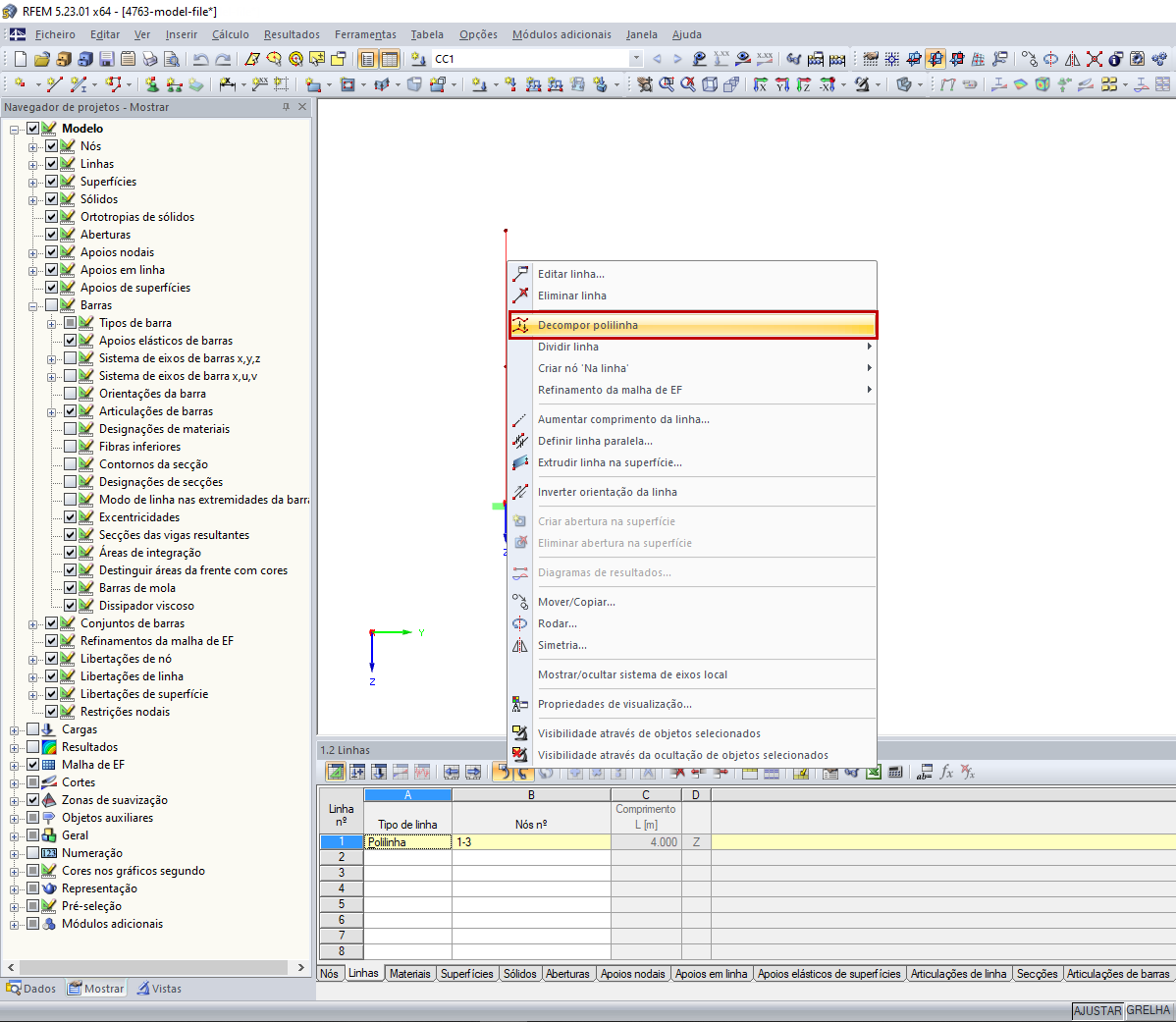Expand the Malha de EF node
The height and width of the screenshot is (1022, 1176).
[15, 765]
